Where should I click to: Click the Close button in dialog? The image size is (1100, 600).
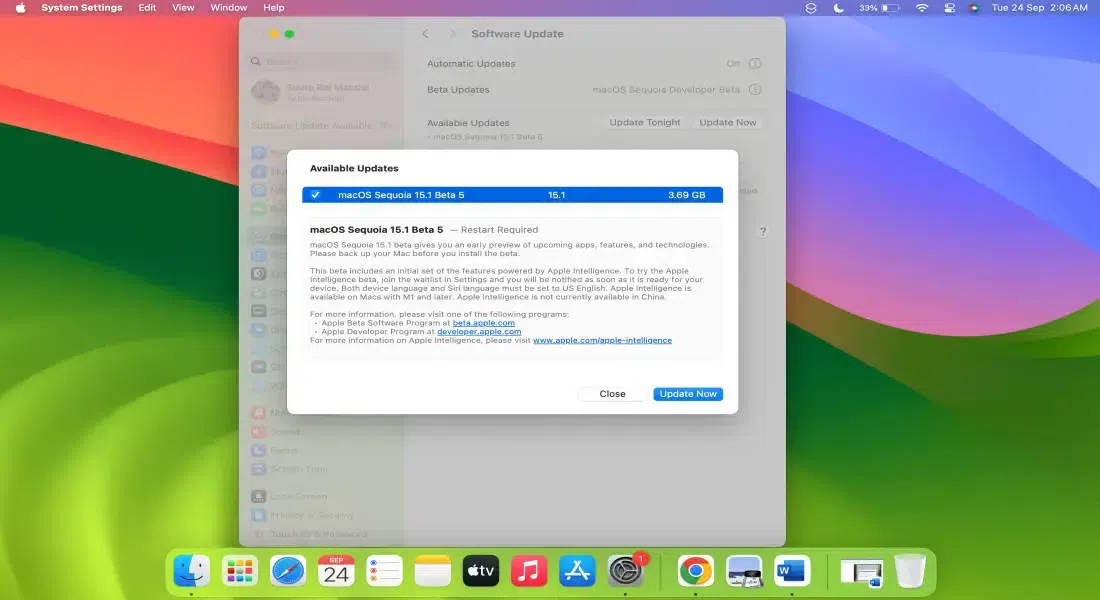(x=612, y=394)
